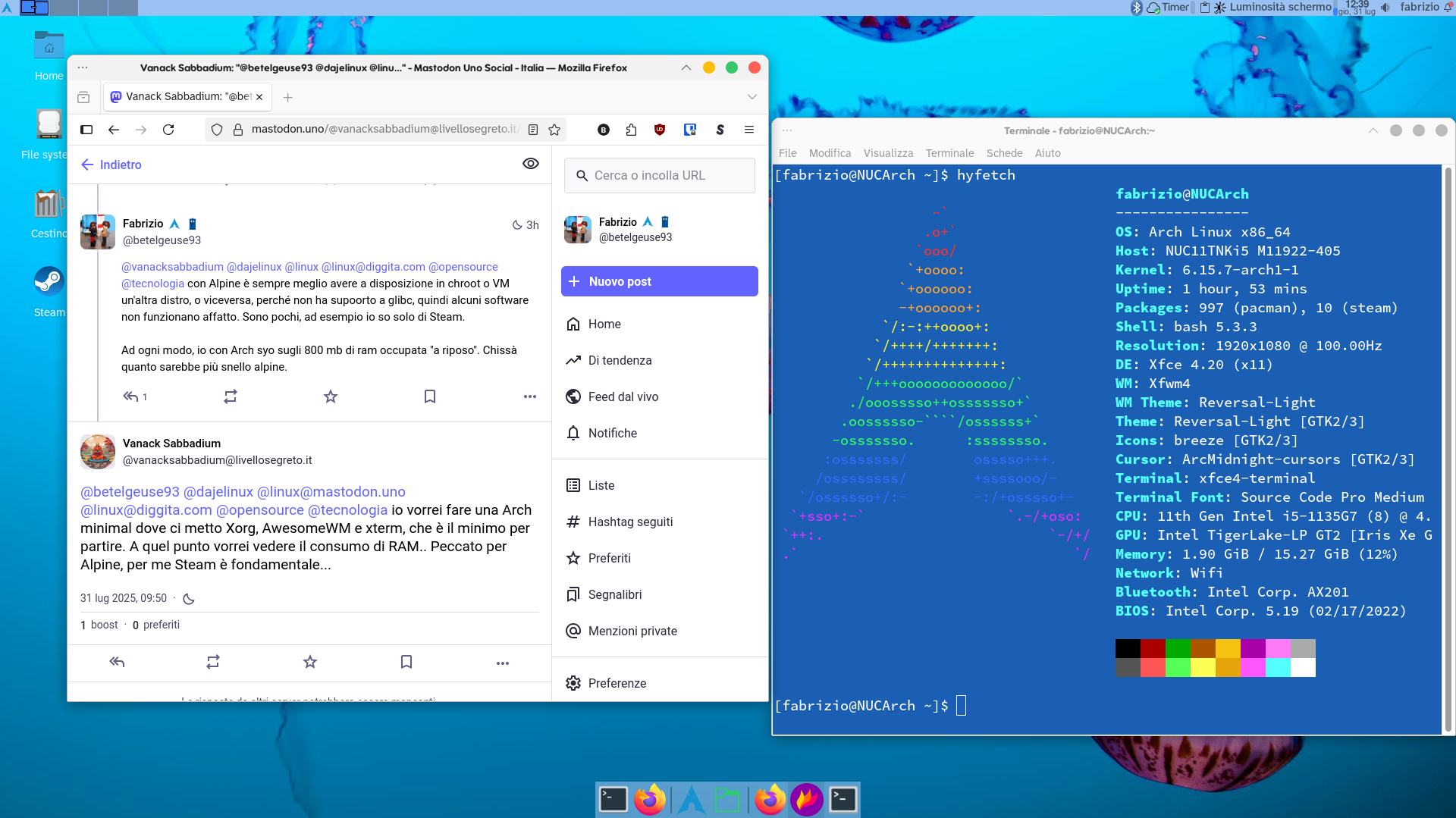Open Vanack Sabbadium's profile avatar
This screenshot has height=818, width=1456.
click(x=98, y=452)
